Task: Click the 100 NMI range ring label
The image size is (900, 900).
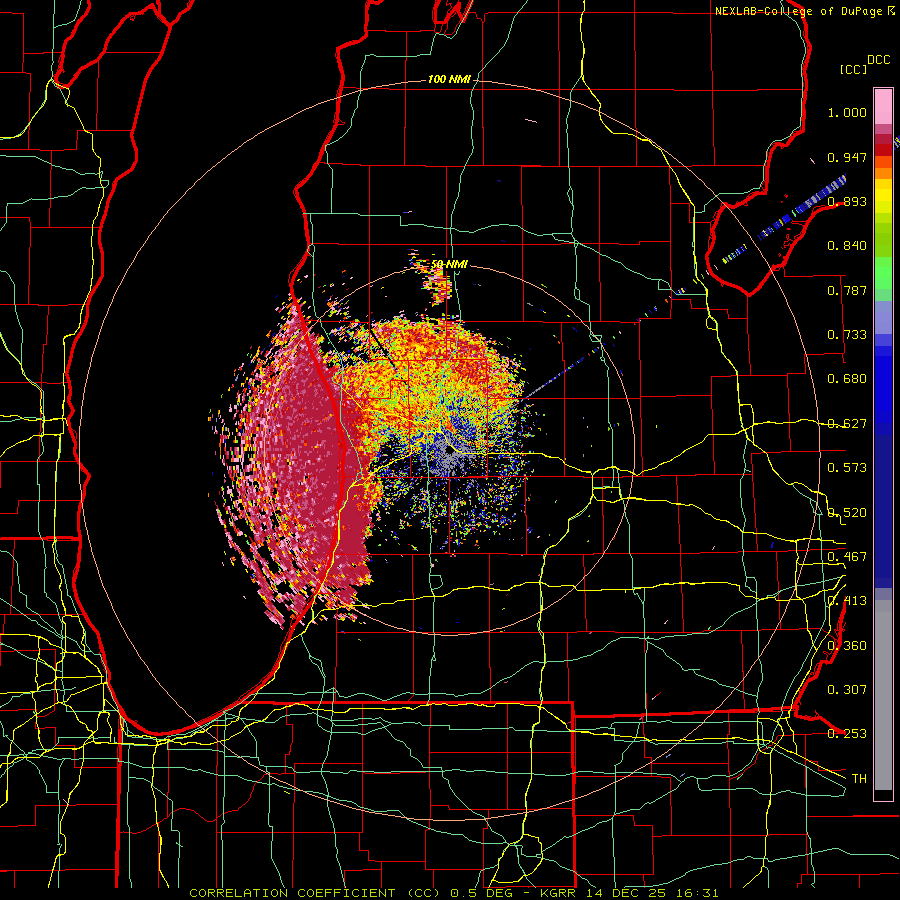Action: pos(448,79)
